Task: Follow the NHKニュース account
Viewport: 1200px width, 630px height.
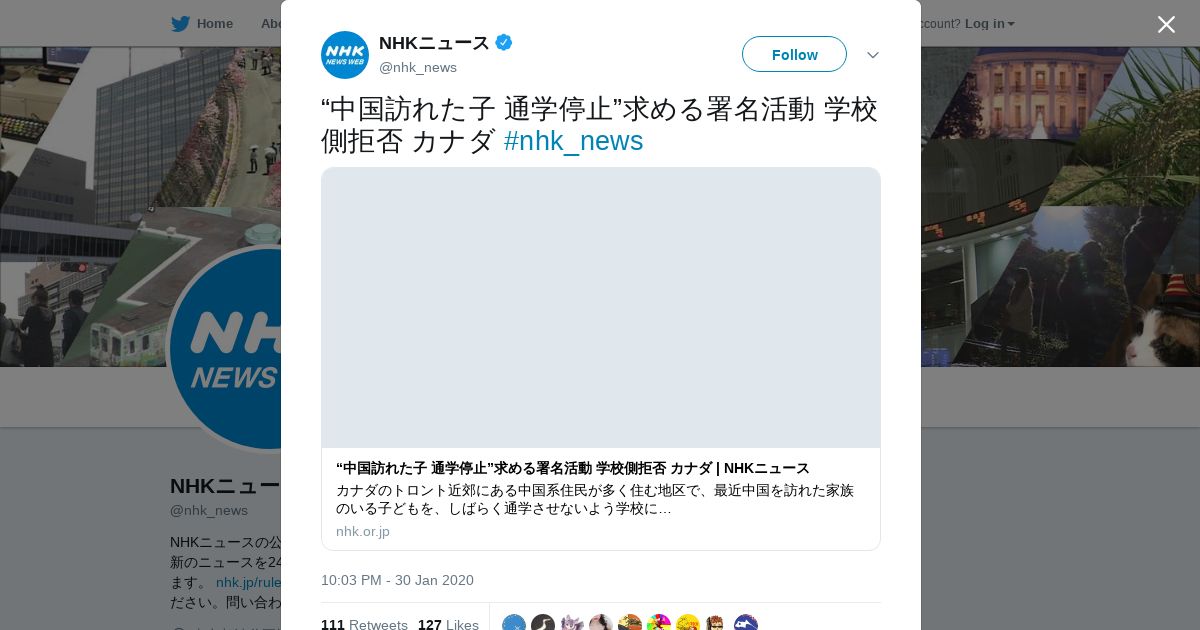Action: [794, 54]
